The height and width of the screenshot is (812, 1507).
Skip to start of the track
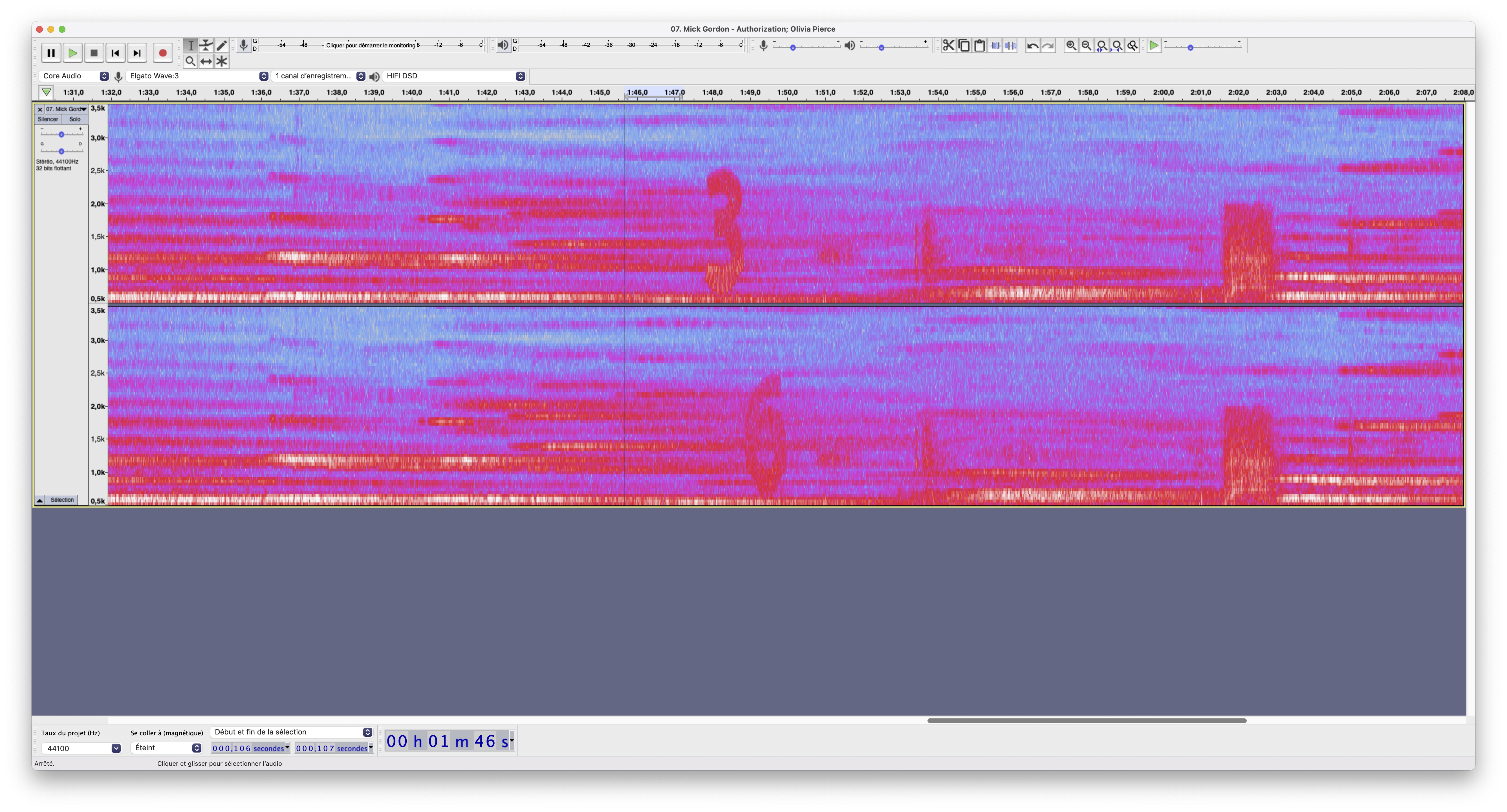tap(115, 53)
